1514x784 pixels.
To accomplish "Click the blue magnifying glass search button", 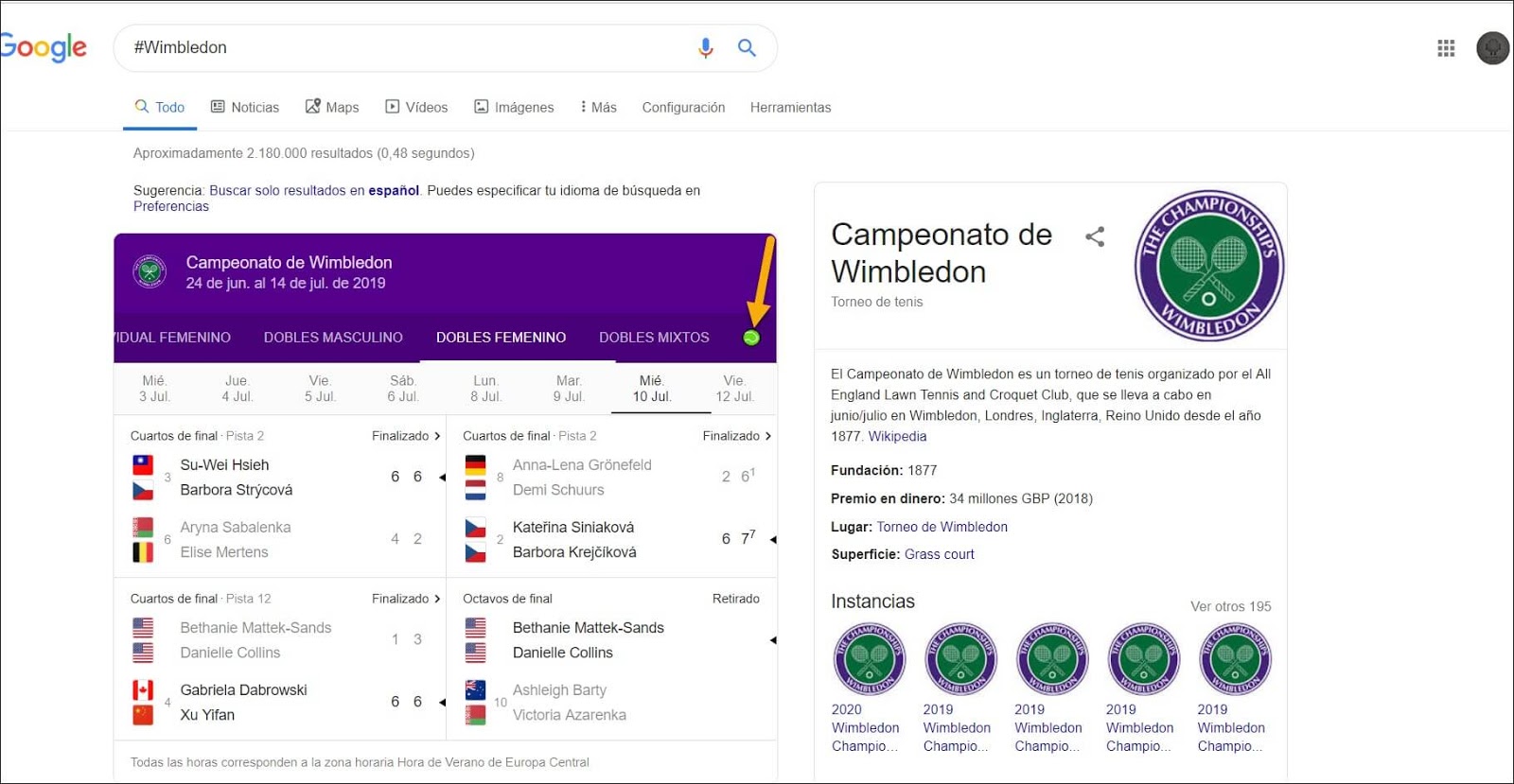I will 747,47.
